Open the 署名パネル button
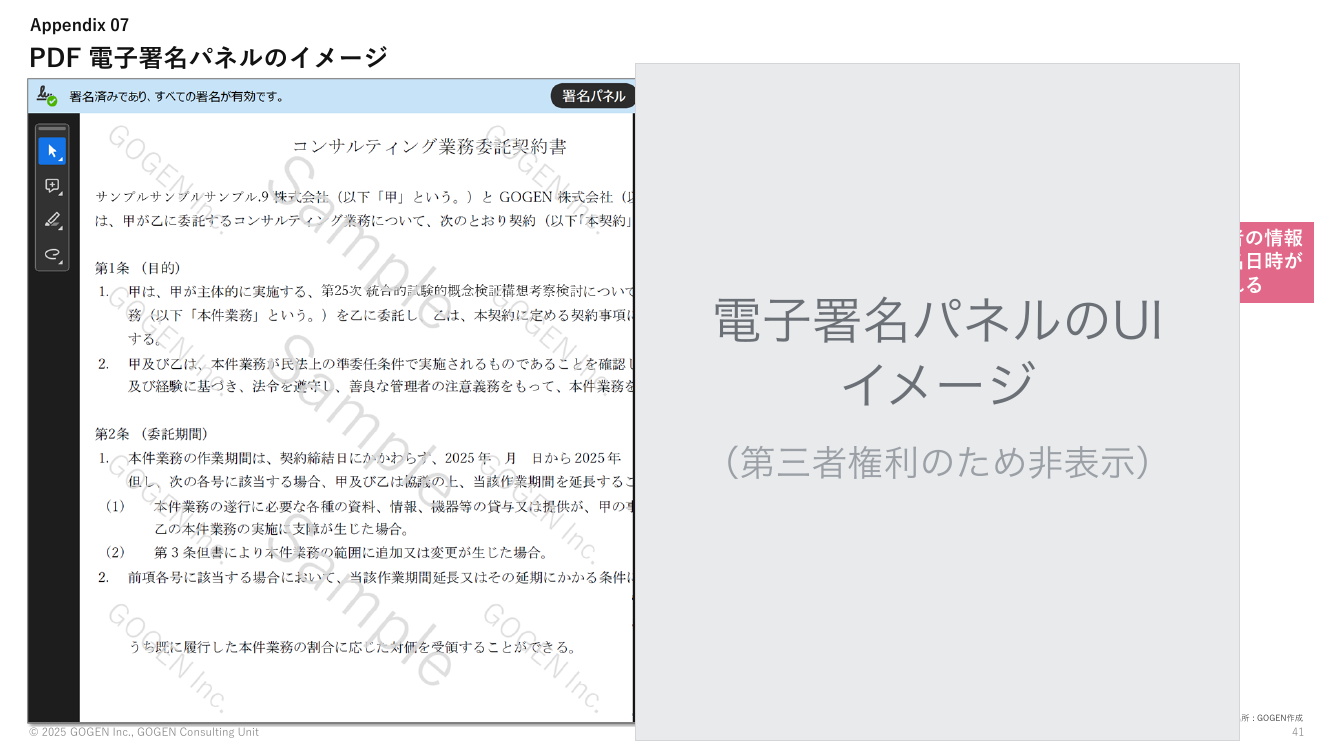 [593, 96]
